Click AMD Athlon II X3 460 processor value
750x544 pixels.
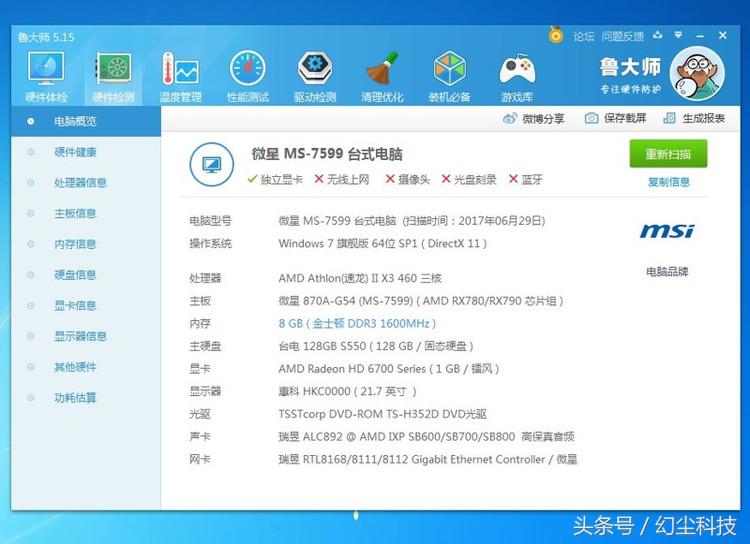360,278
